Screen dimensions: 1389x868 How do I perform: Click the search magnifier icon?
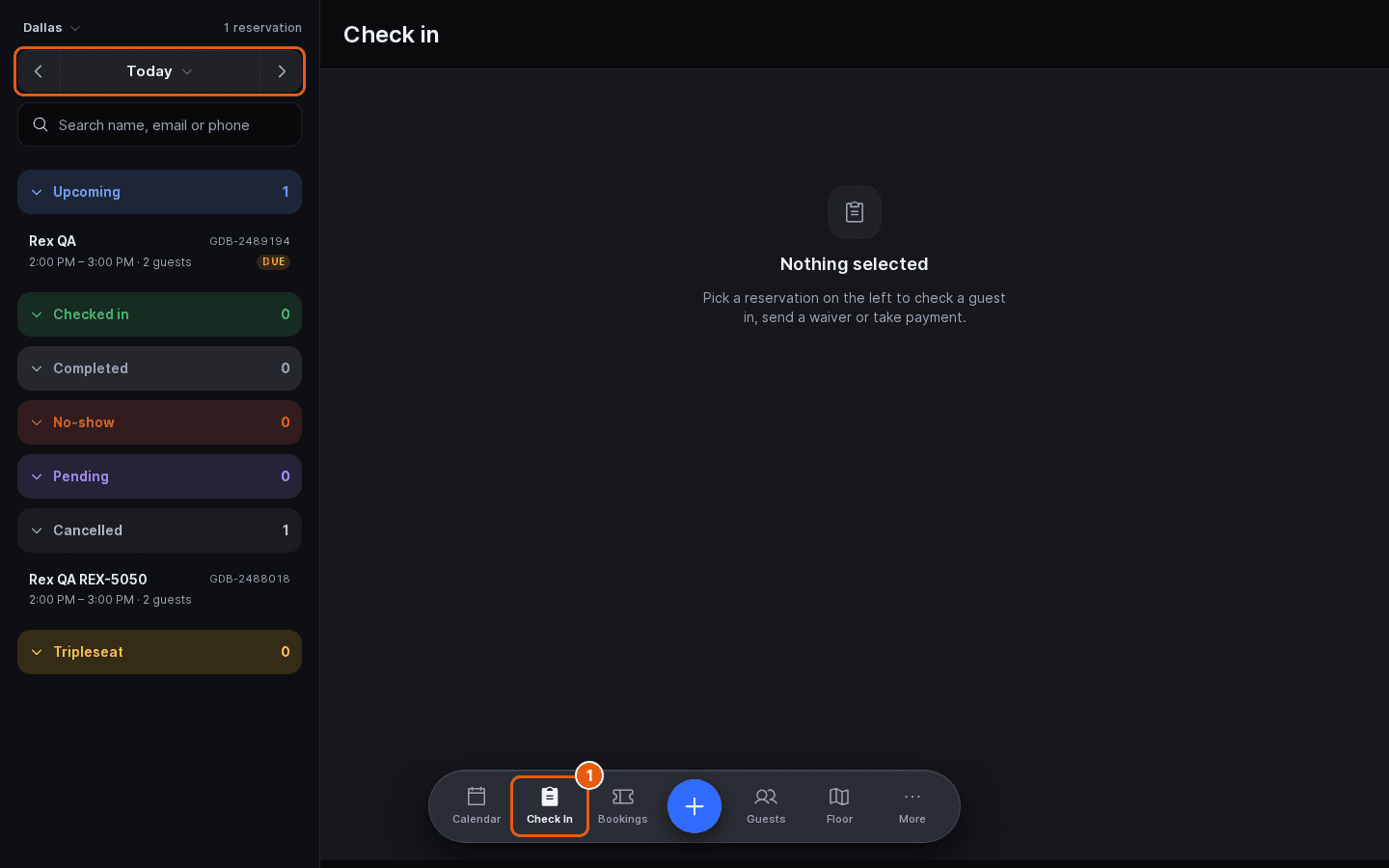click(41, 125)
